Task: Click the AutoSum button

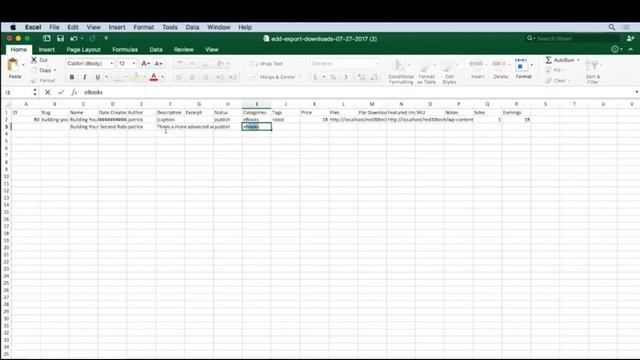Action: (560, 60)
